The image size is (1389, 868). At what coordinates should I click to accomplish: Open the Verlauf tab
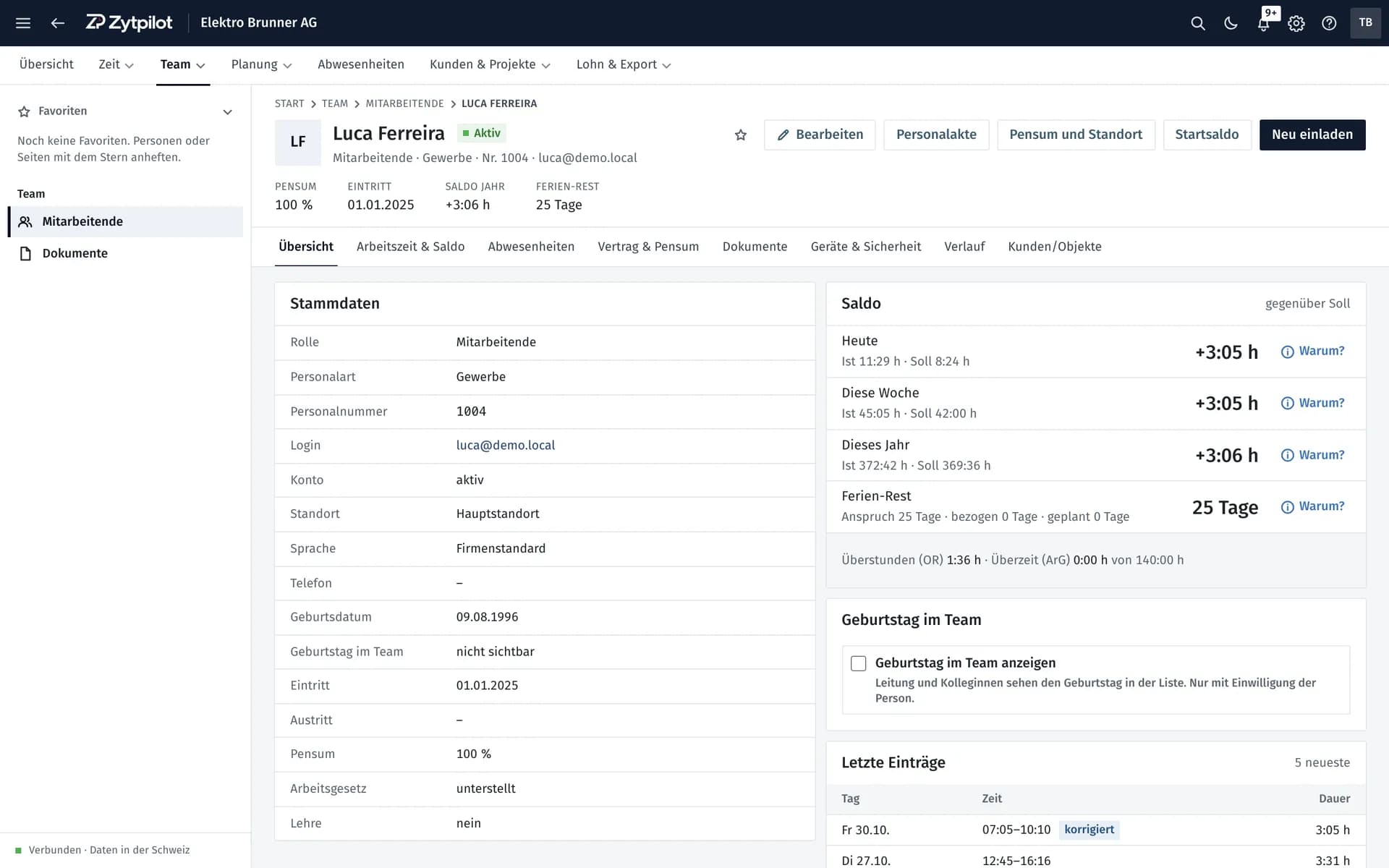point(964,247)
